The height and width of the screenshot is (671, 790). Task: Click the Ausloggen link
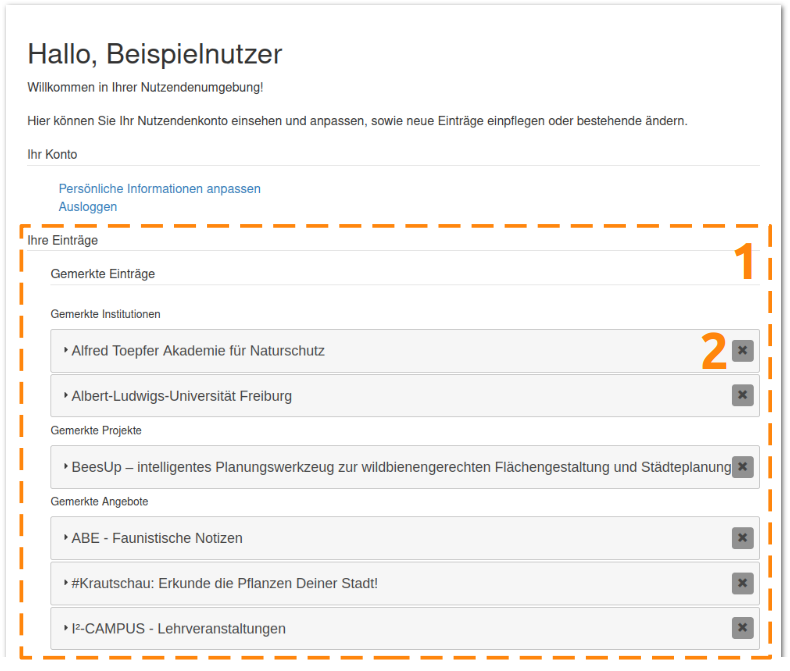pos(88,207)
